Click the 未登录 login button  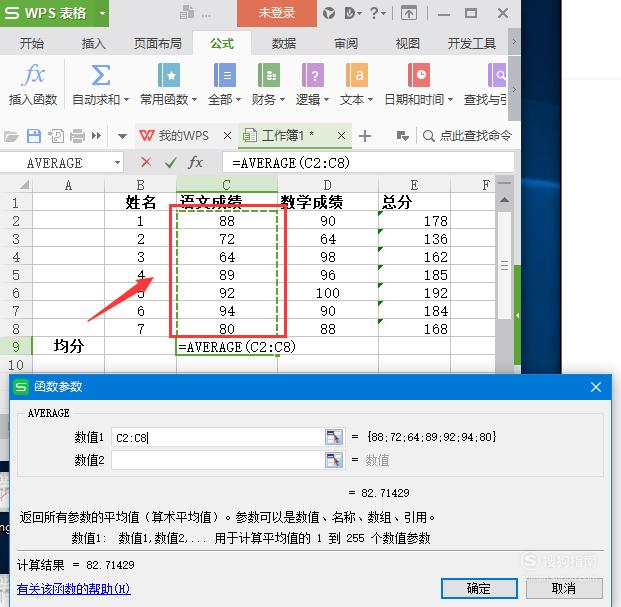(x=277, y=13)
